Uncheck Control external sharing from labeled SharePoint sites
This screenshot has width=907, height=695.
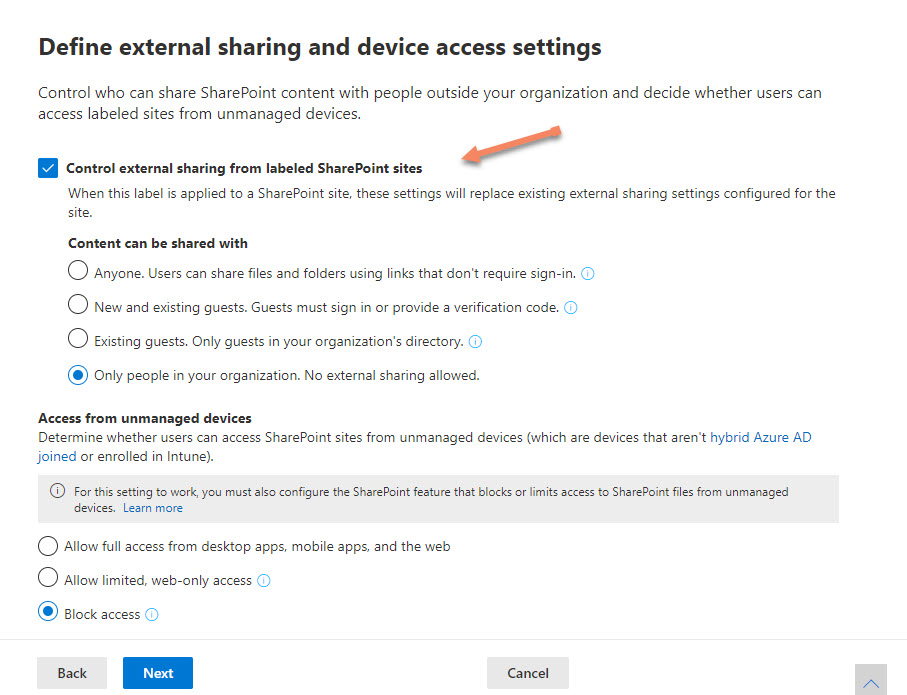(x=48, y=168)
